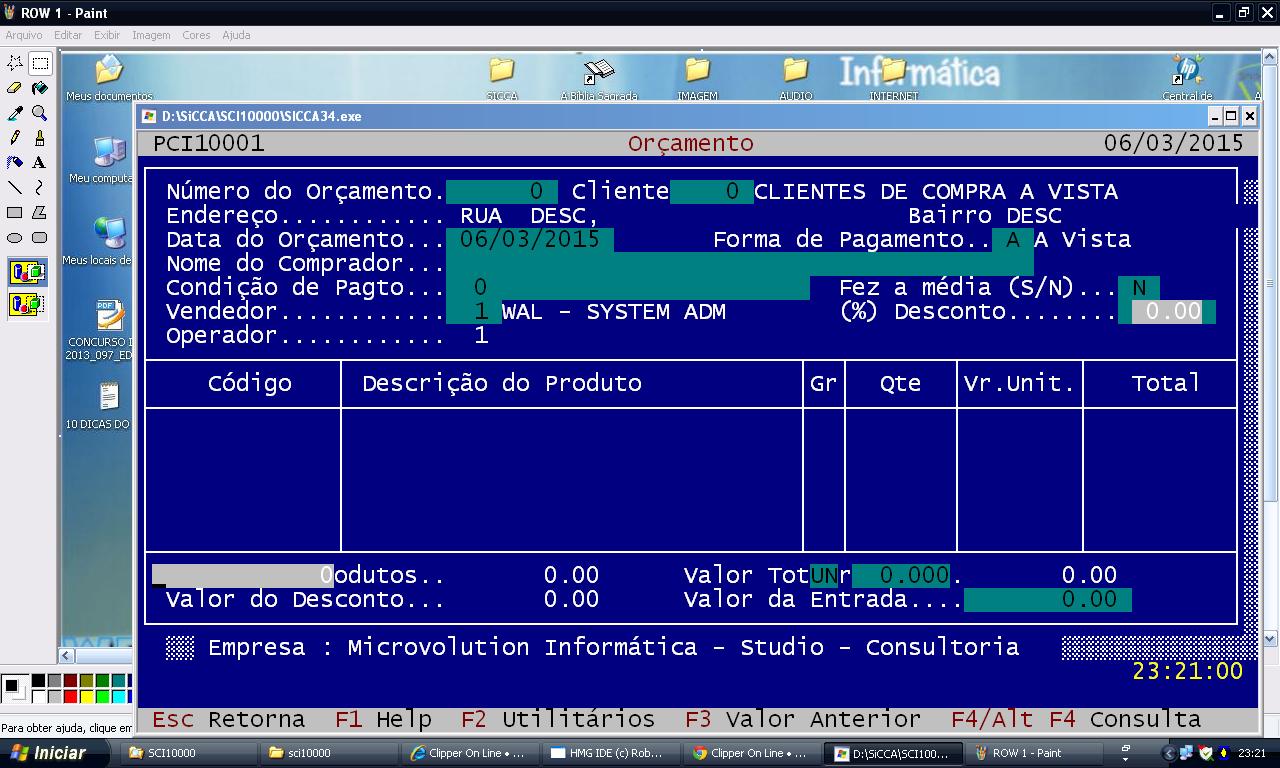The image size is (1280, 768).
Task: Pick the Eraser tool
Action: click(15, 88)
